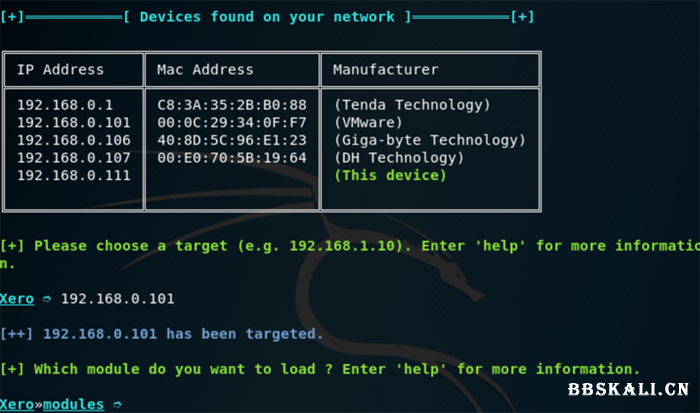Viewport: 700px width, 413px height.
Task: Click the green 'This device' label
Action: tap(390, 176)
